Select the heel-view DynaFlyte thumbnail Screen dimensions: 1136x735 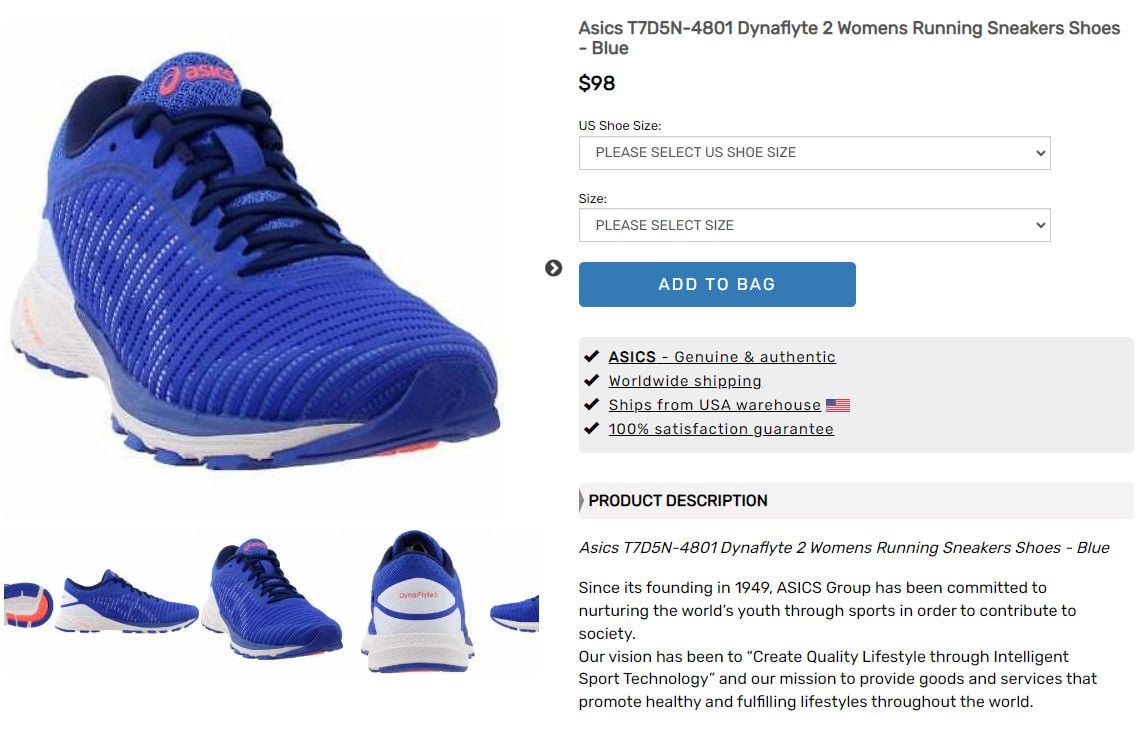[417, 601]
